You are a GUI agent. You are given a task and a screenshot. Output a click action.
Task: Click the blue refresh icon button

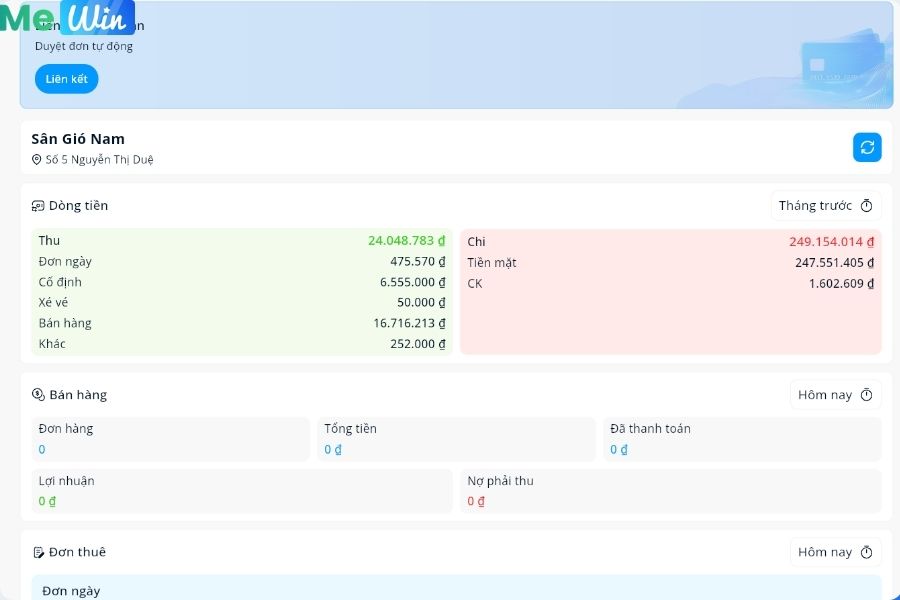click(867, 147)
